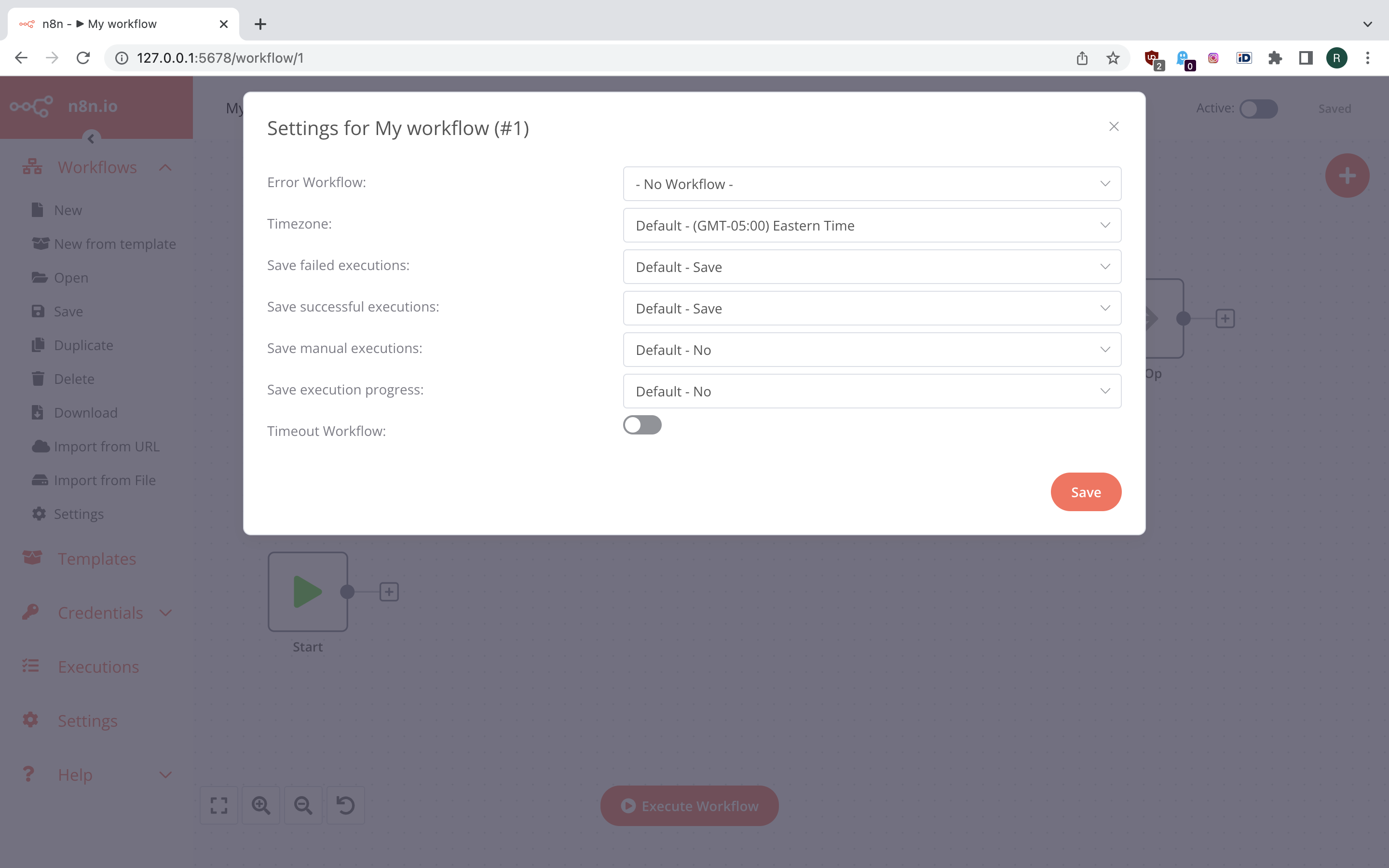Open the Timezone dropdown

(872, 225)
